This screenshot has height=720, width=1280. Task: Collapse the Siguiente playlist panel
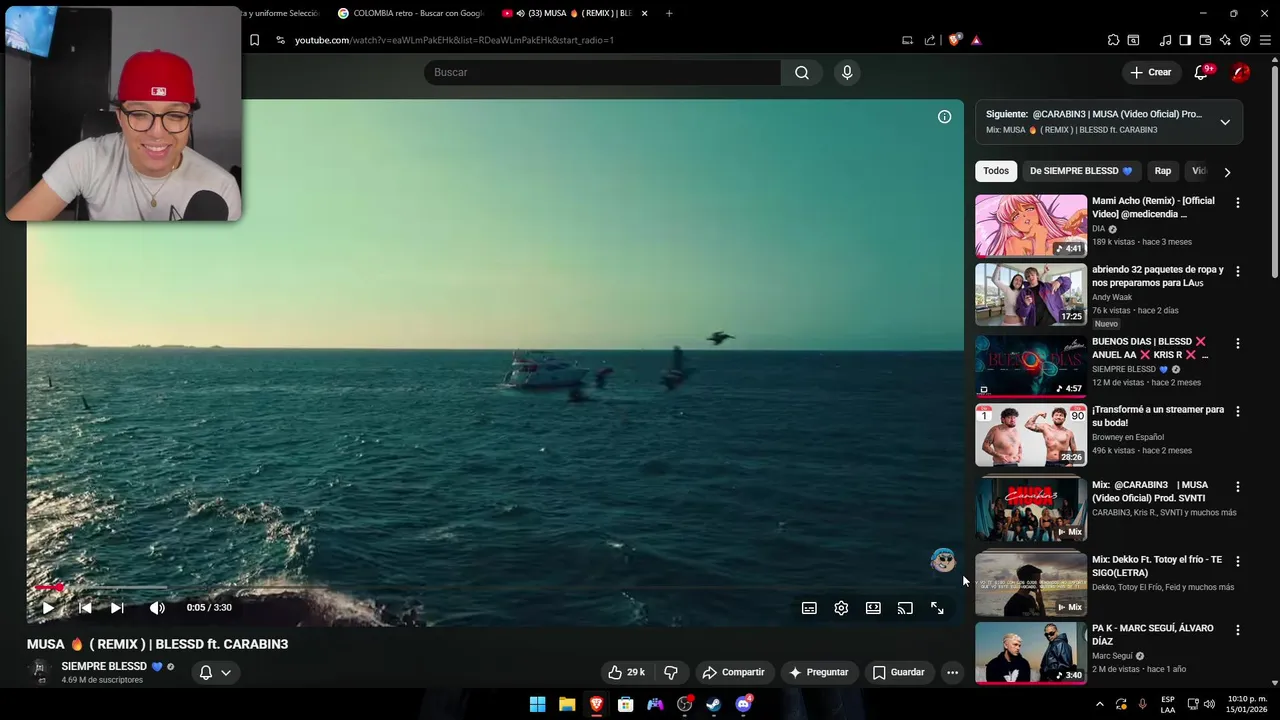(x=1225, y=122)
